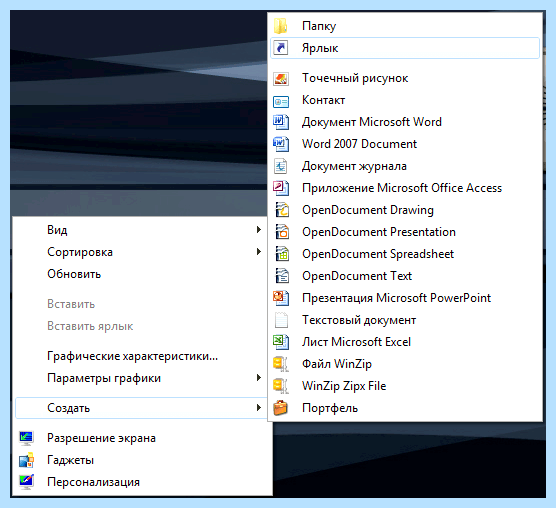
Task: Click the contact card icon beside Контакт
Action: coord(280,101)
